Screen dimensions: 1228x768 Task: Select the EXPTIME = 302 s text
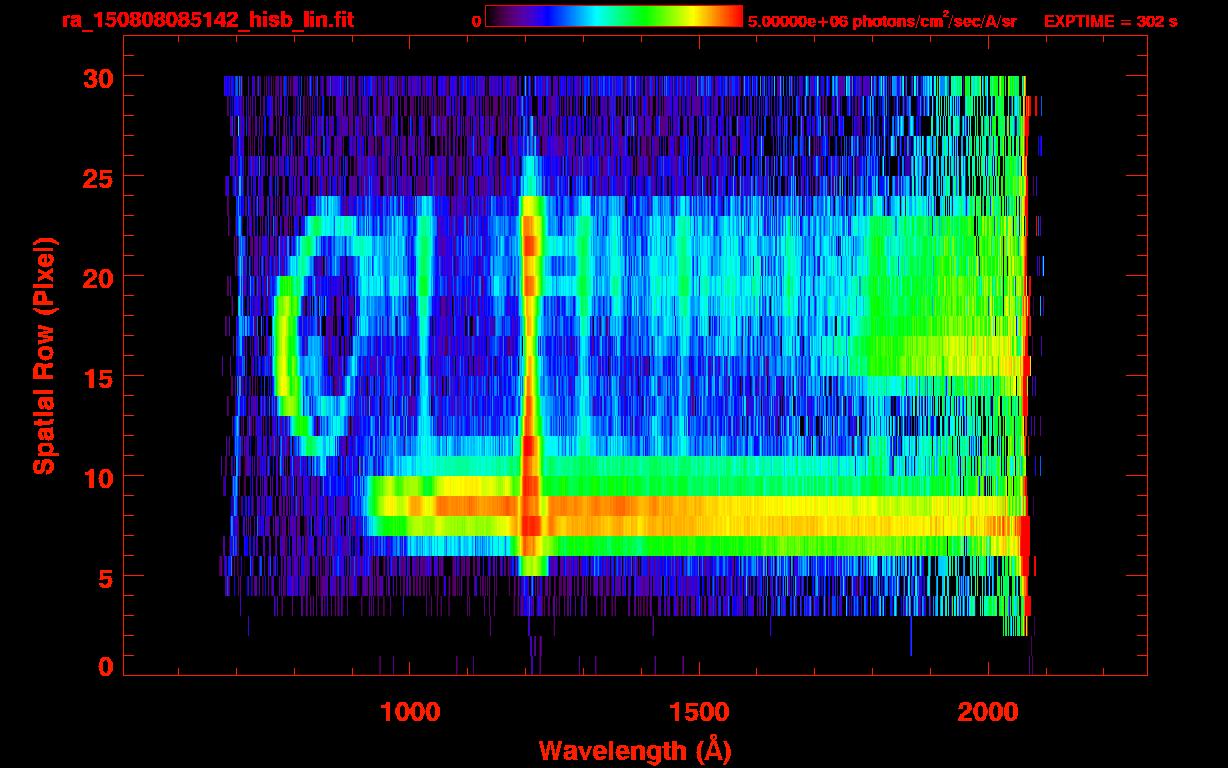[x=1110, y=21]
